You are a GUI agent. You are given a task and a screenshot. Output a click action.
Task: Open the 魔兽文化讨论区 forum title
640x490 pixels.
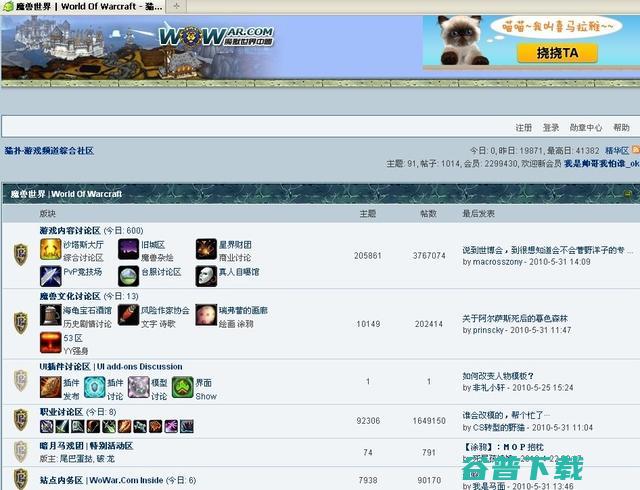pos(70,296)
